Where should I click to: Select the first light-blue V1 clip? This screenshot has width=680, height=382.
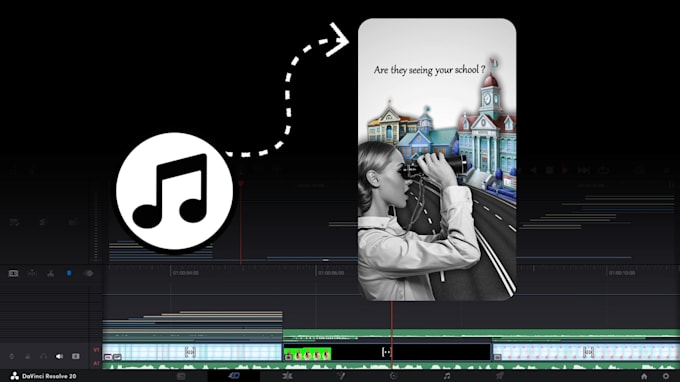(x=192, y=352)
